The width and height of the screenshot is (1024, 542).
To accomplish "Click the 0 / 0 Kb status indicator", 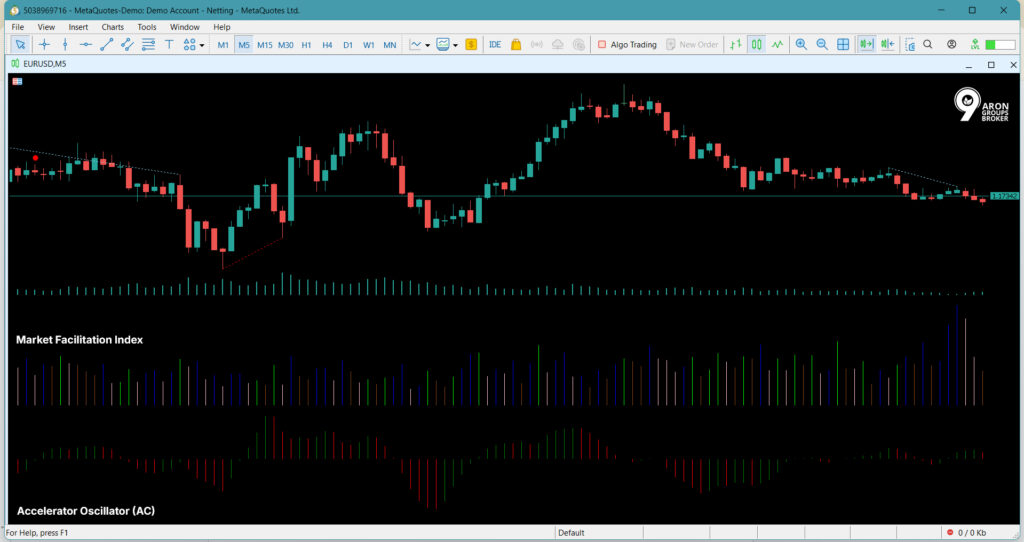I will pyautogui.click(x=967, y=533).
